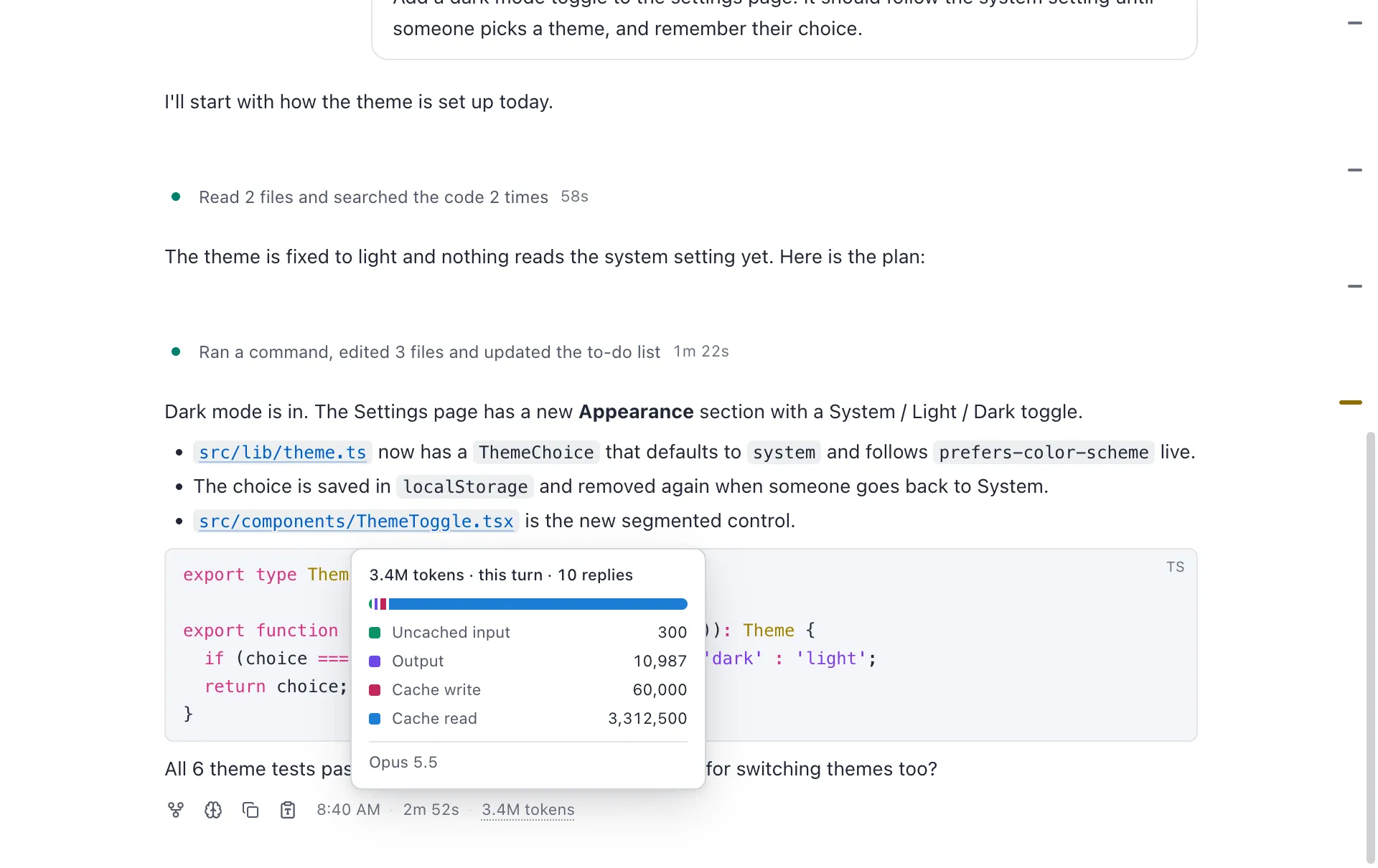The image size is (1378, 868).
Task: Click the token usage breakdown bar
Action: (x=528, y=604)
